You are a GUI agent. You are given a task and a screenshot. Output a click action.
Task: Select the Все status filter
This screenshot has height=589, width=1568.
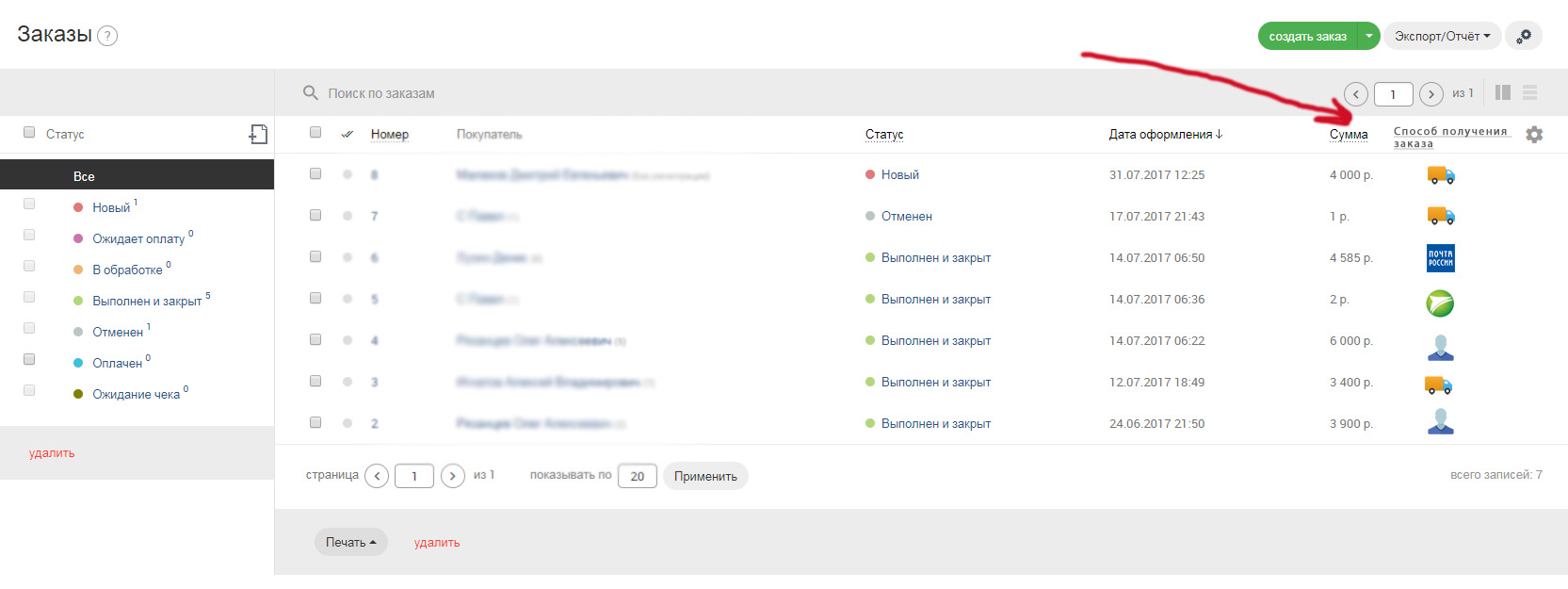(x=84, y=176)
